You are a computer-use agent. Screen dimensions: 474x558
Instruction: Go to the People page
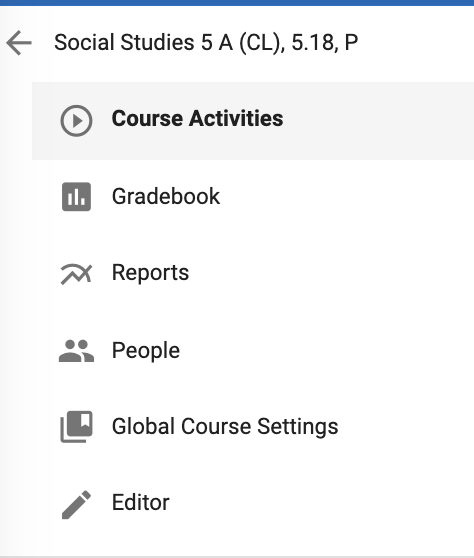[x=253, y=351]
